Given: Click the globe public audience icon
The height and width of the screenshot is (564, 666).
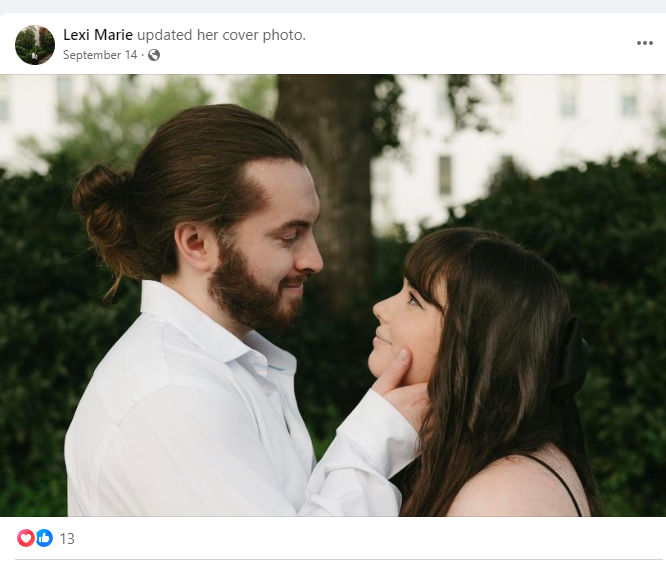Looking at the screenshot, I should tap(154, 55).
